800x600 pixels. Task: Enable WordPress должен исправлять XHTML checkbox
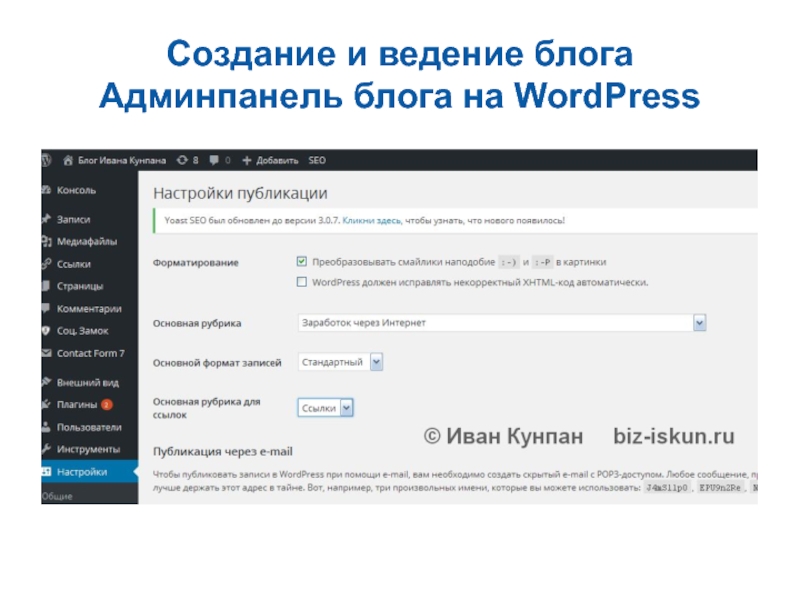coord(302,282)
